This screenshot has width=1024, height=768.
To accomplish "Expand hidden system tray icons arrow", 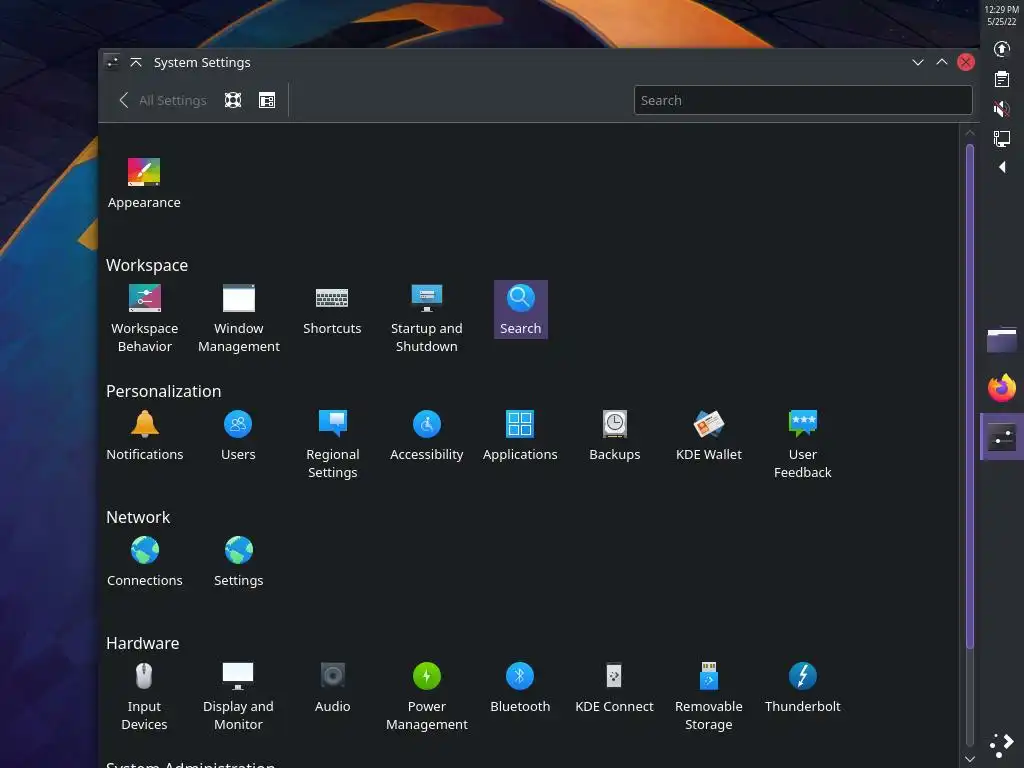I will click(x=1002, y=167).
